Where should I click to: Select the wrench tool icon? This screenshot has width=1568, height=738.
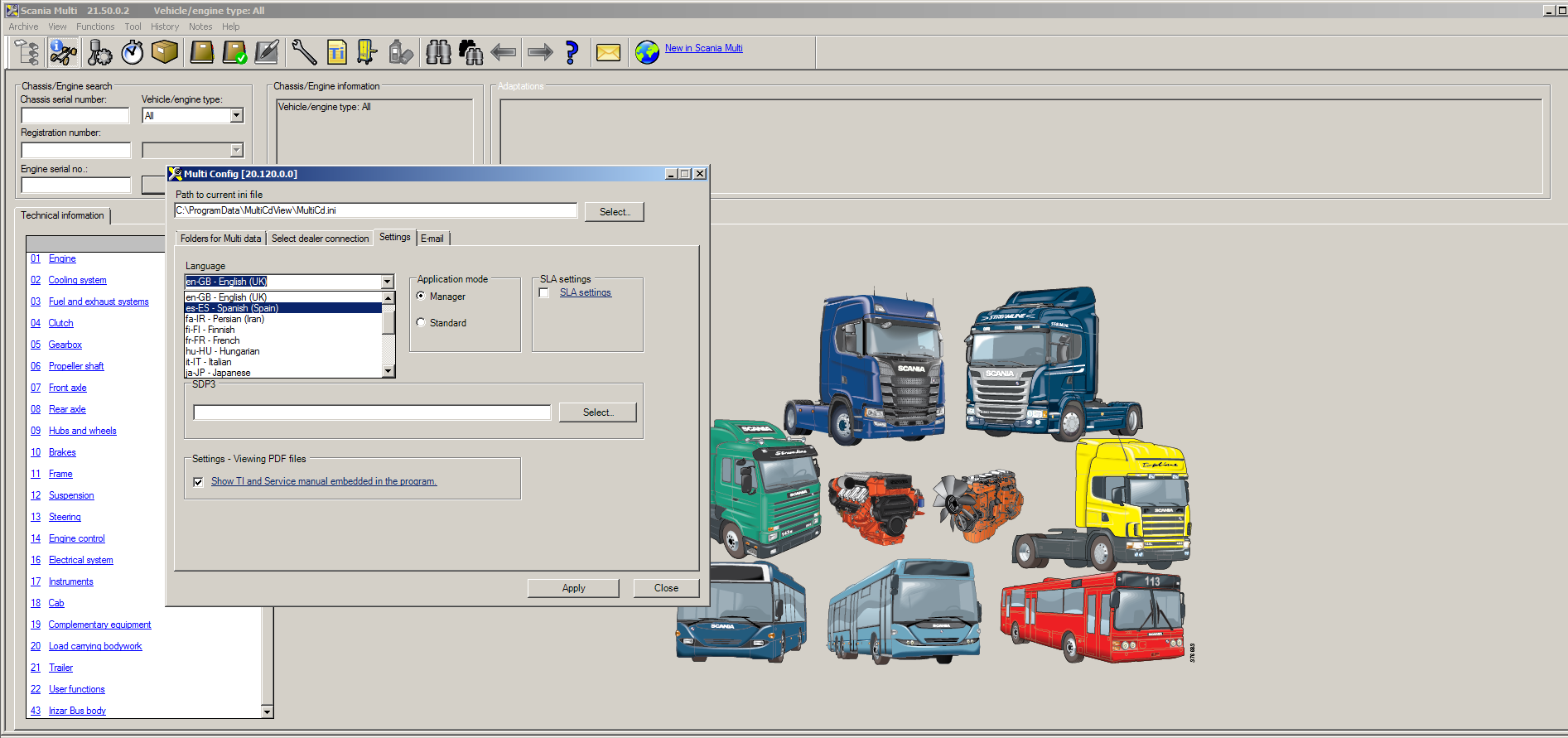click(304, 52)
